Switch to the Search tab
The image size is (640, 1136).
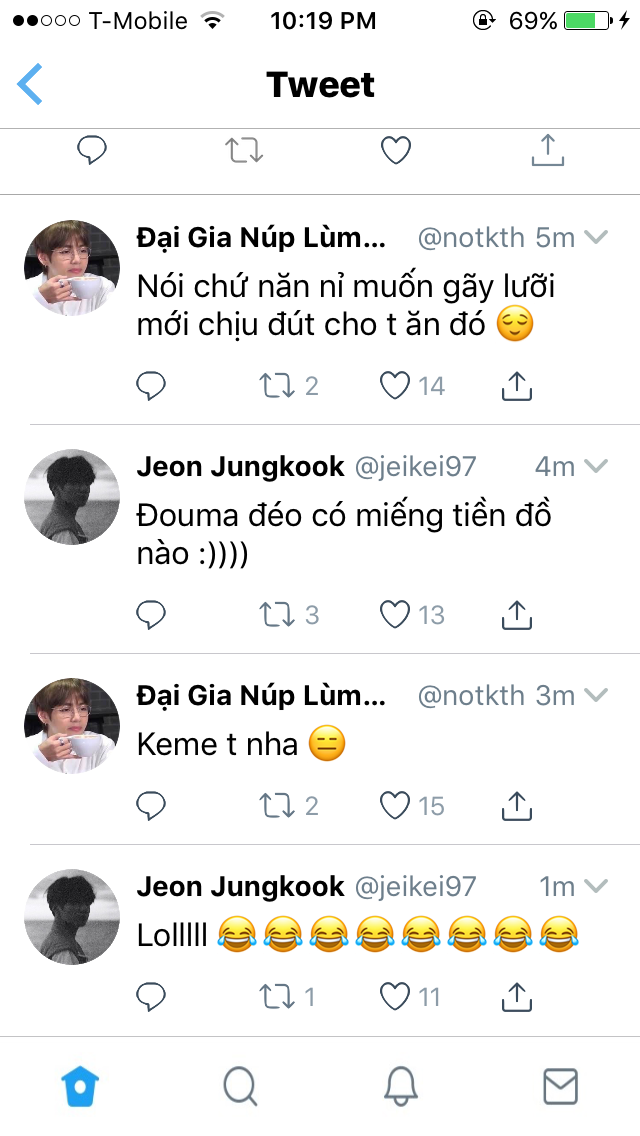(x=240, y=1086)
